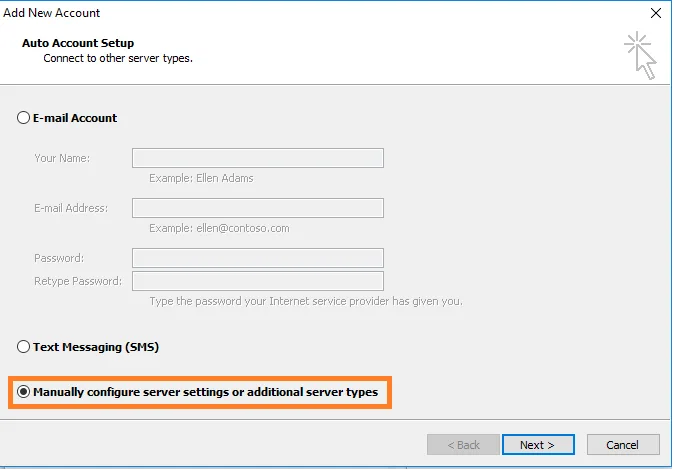
Task: Select Manually configure server settings option
Action: coord(24,392)
